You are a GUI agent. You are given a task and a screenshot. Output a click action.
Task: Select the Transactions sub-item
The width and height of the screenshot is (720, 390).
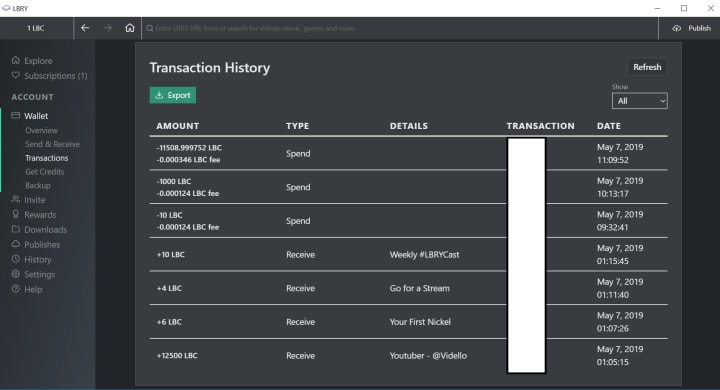(x=46, y=158)
